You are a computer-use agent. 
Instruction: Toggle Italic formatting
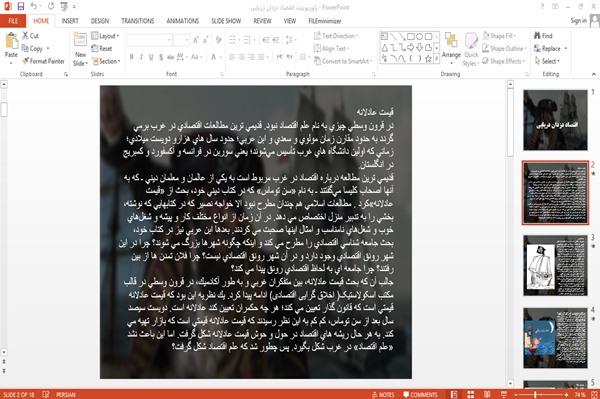pos(141,57)
